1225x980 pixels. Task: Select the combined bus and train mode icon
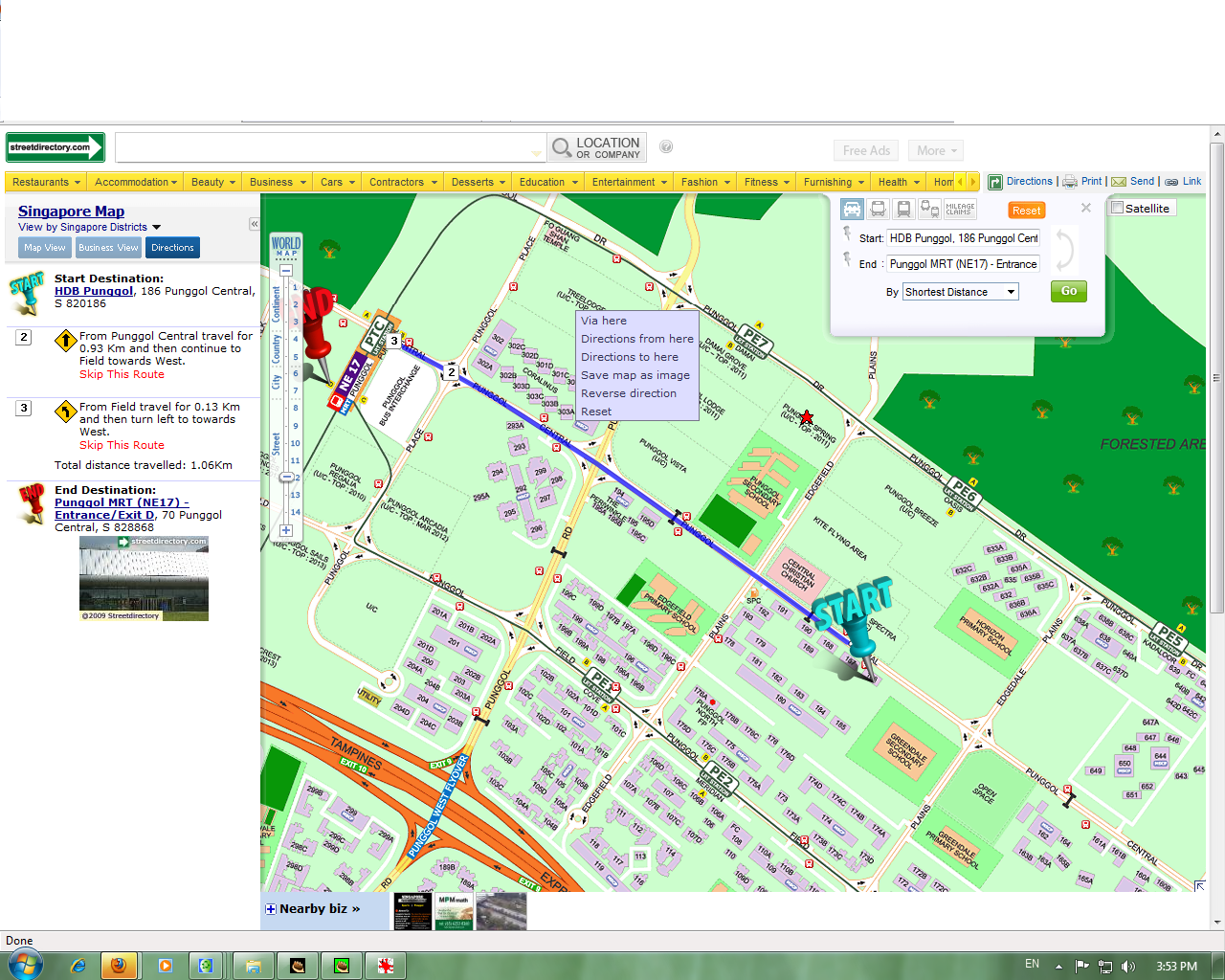coord(929,209)
